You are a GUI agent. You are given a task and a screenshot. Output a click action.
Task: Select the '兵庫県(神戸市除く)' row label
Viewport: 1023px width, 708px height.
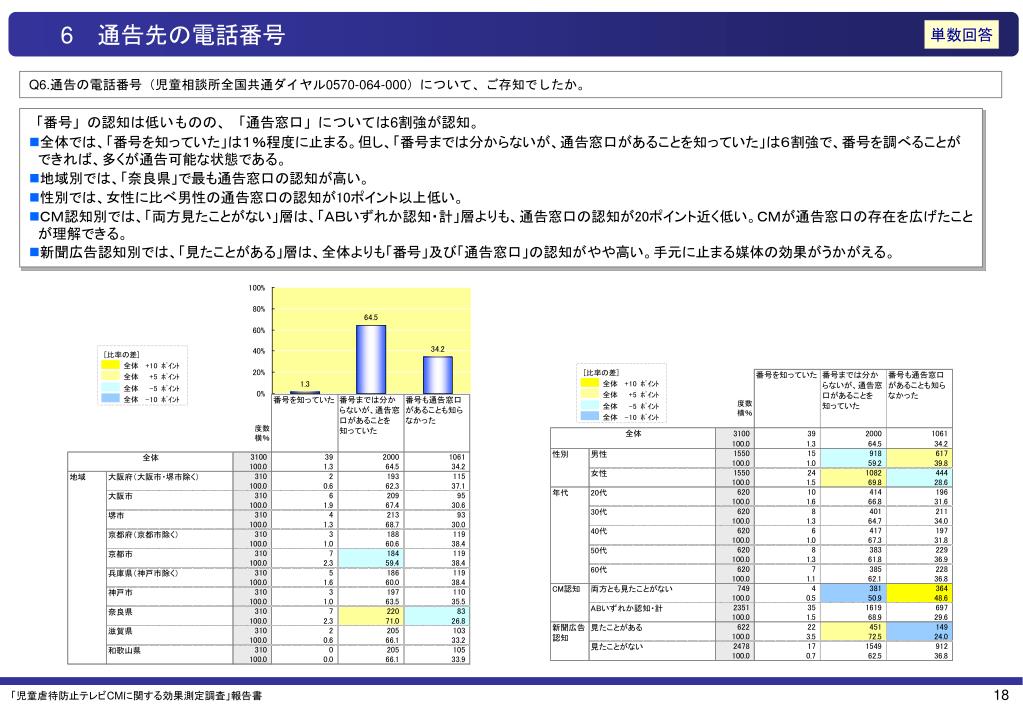pos(143,573)
